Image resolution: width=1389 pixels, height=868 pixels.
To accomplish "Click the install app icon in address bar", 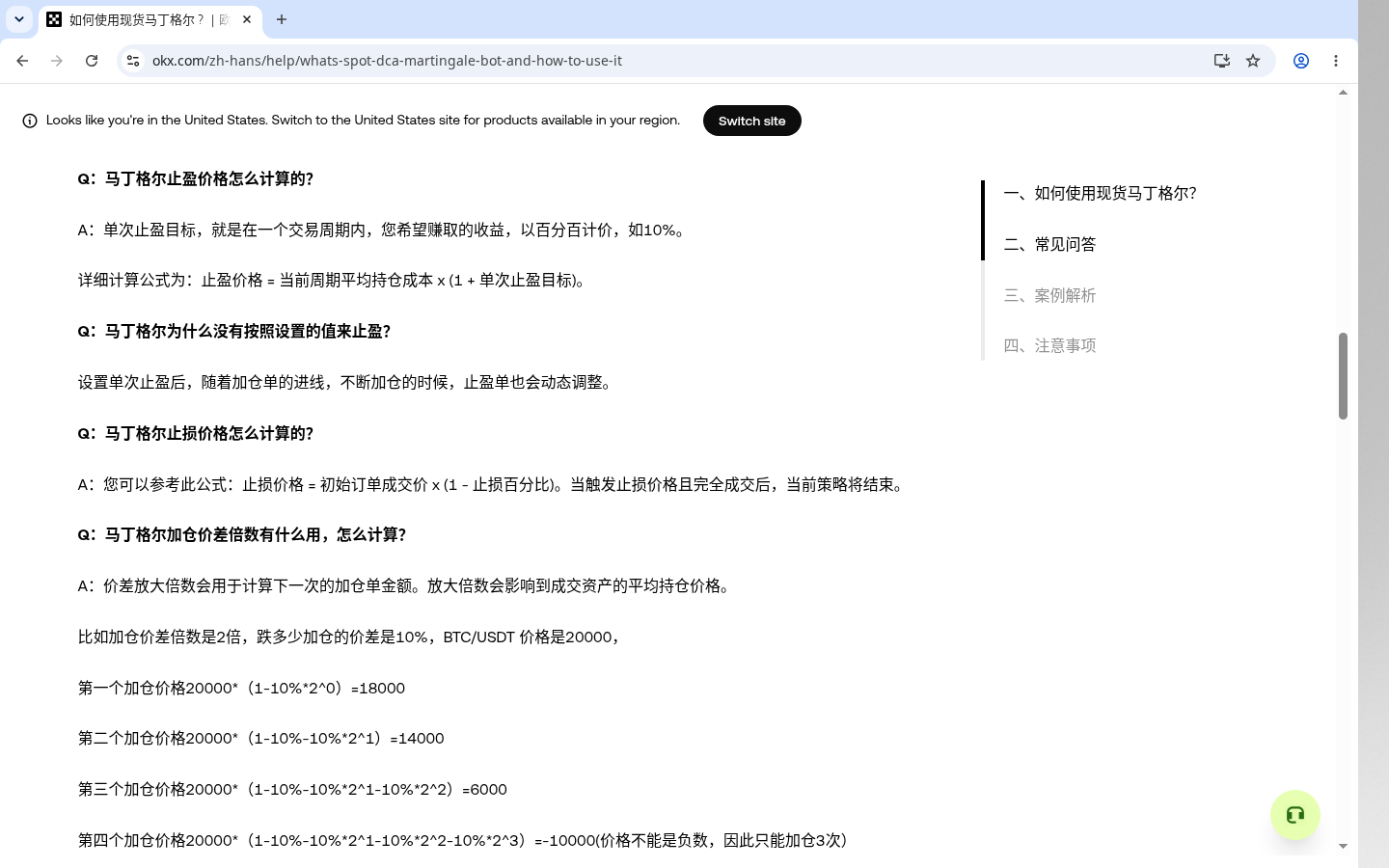I will pos(1222,61).
